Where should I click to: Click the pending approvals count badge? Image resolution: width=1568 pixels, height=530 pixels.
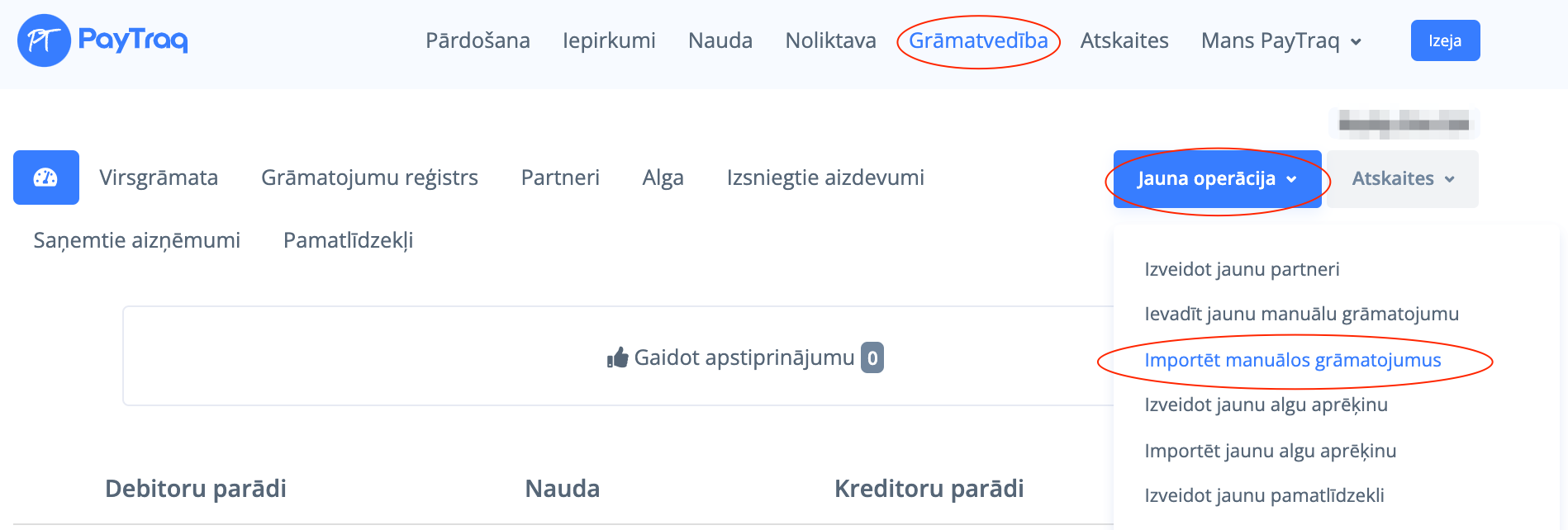872,357
